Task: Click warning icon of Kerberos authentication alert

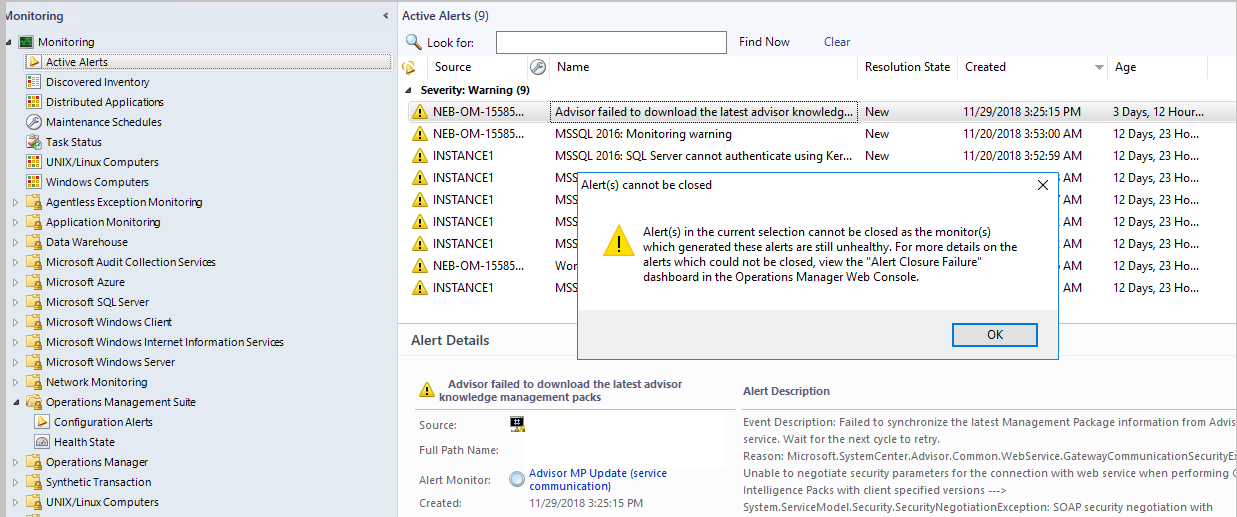Action: click(x=420, y=156)
